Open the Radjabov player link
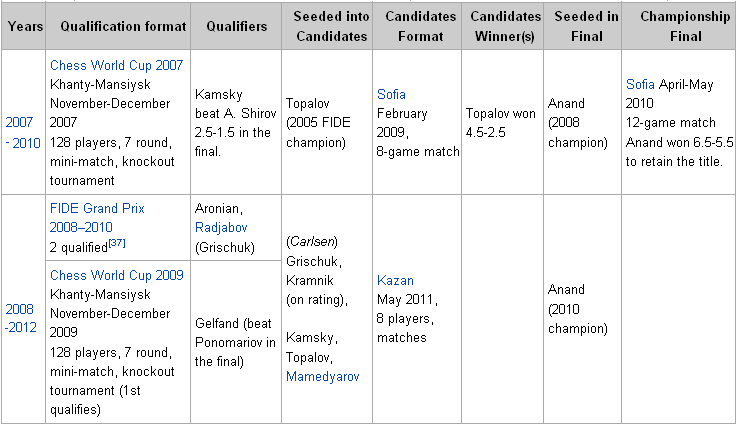737x424 pixels. click(223, 226)
